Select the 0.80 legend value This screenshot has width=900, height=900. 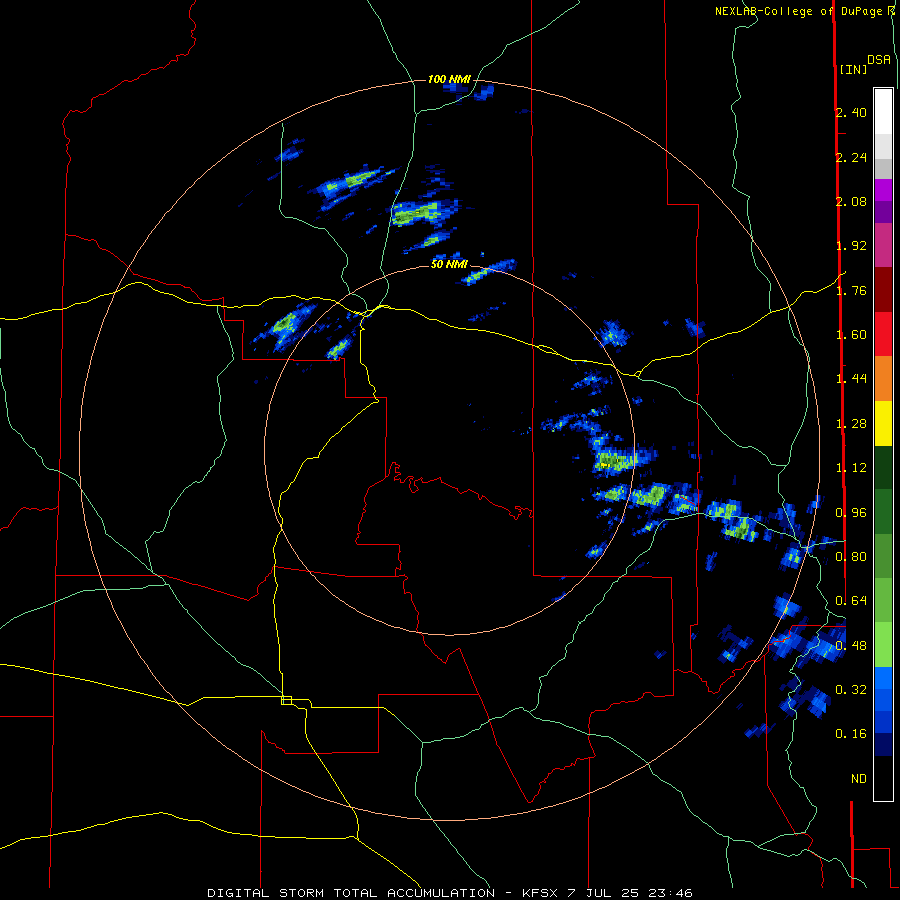[x=851, y=557]
